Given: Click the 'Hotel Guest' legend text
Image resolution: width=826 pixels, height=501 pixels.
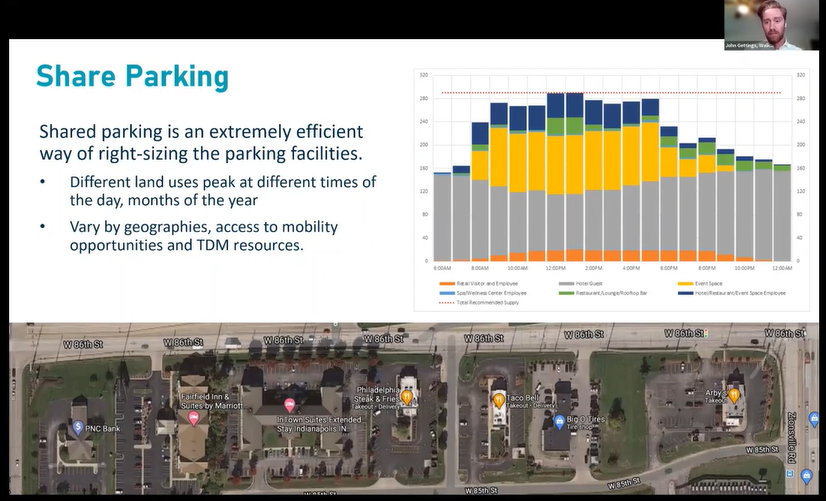Looking at the screenshot, I should click(589, 284).
